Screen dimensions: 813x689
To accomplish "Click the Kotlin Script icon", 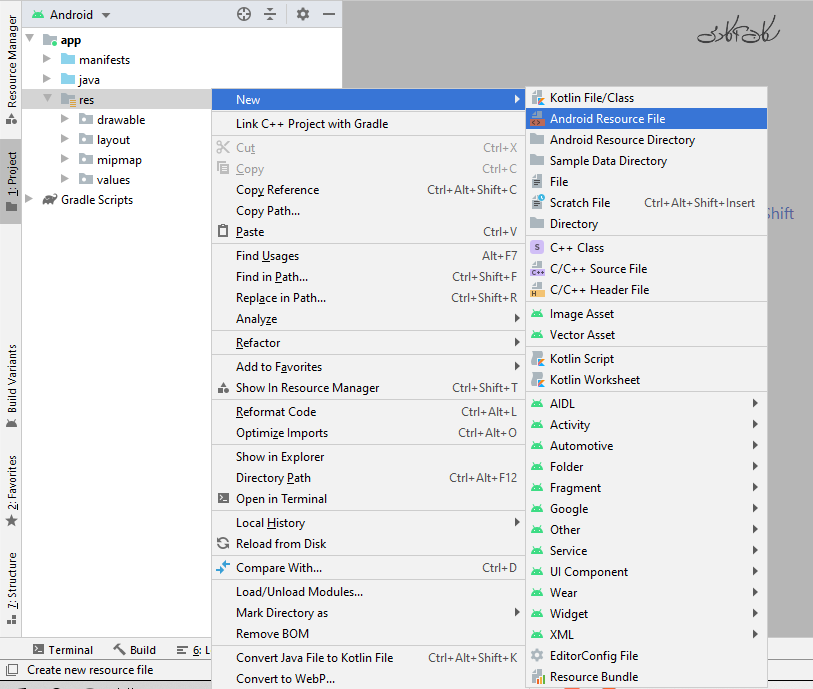I will pos(538,359).
